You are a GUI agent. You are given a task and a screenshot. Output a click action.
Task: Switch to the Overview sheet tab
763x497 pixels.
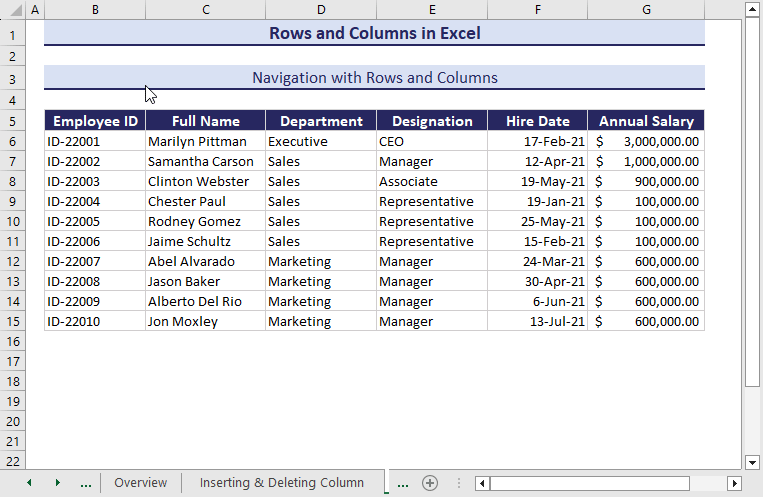[x=140, y=483]
